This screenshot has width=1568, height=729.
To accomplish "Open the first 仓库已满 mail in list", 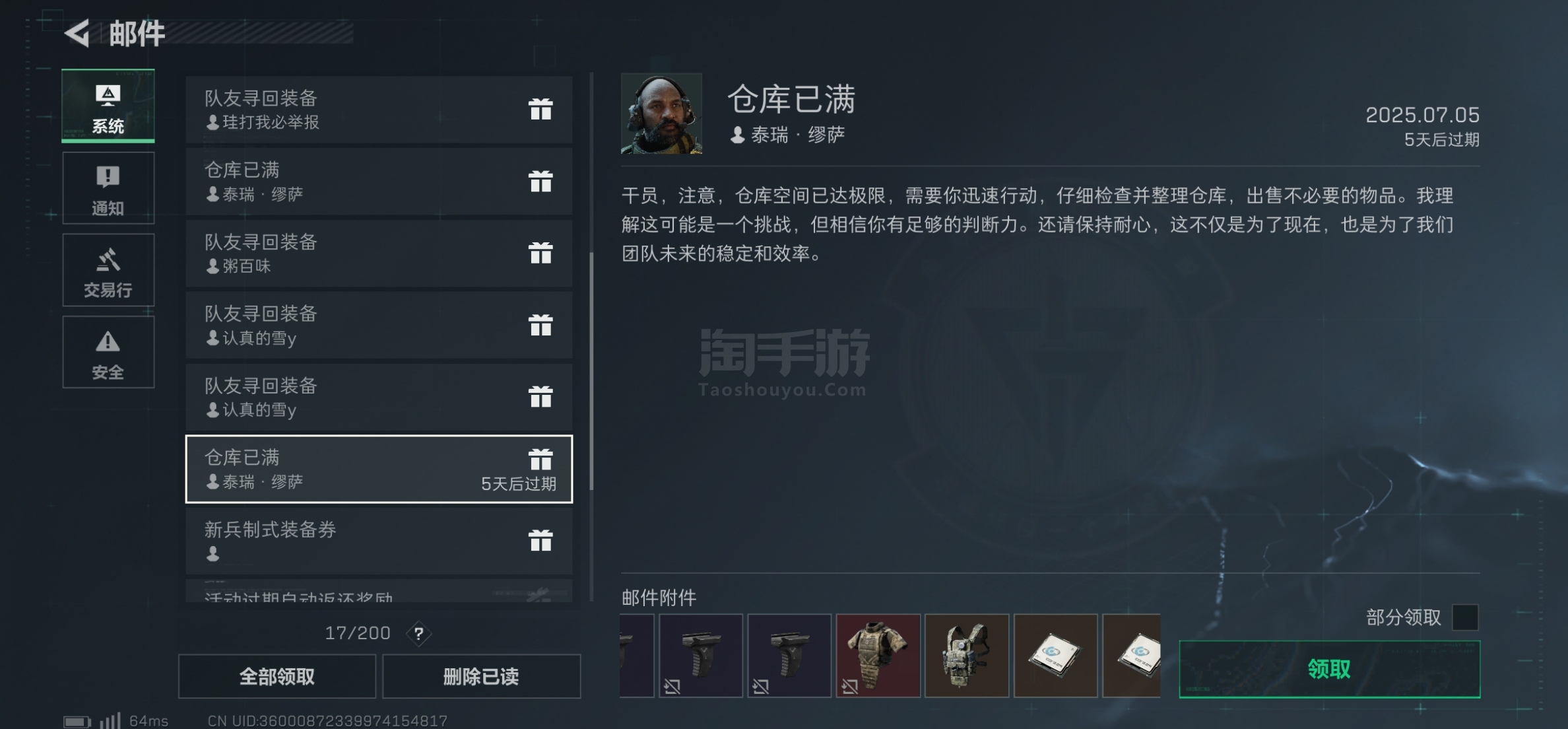I will point(379,181).
